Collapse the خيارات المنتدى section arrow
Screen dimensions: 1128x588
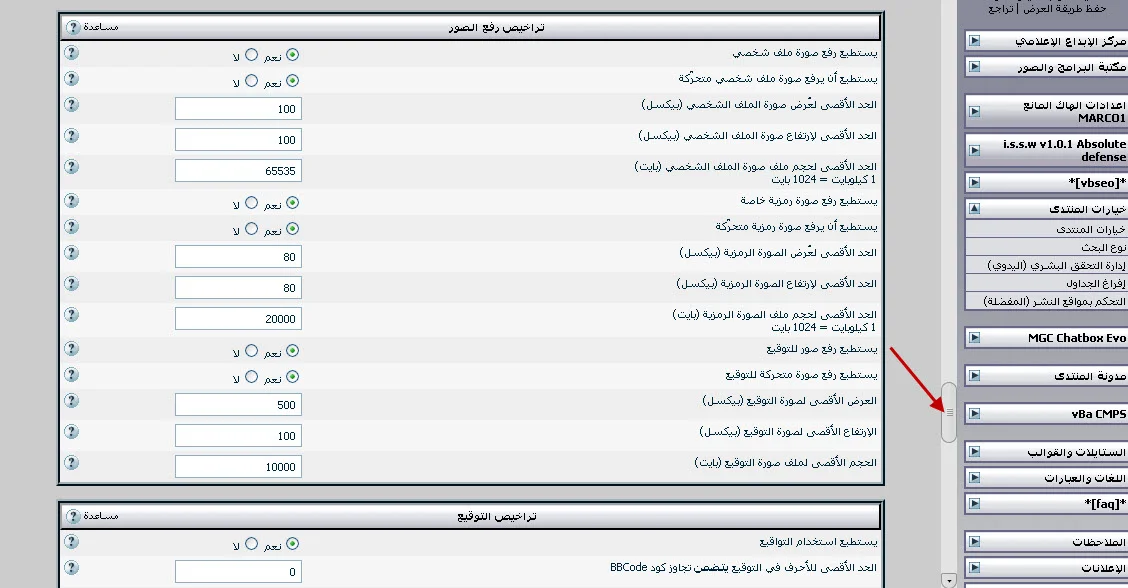[974, 209]
